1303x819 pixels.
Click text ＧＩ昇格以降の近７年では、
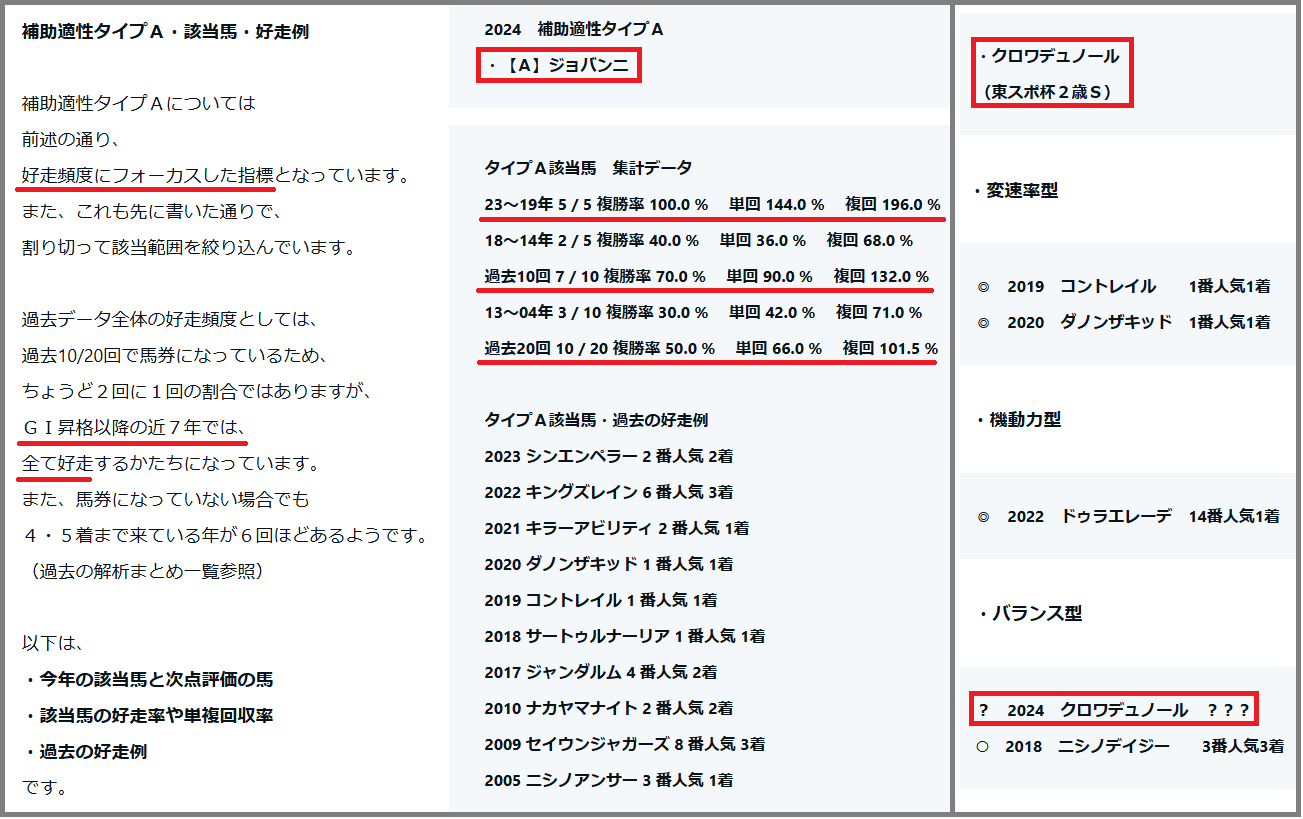tap(134, 428)
